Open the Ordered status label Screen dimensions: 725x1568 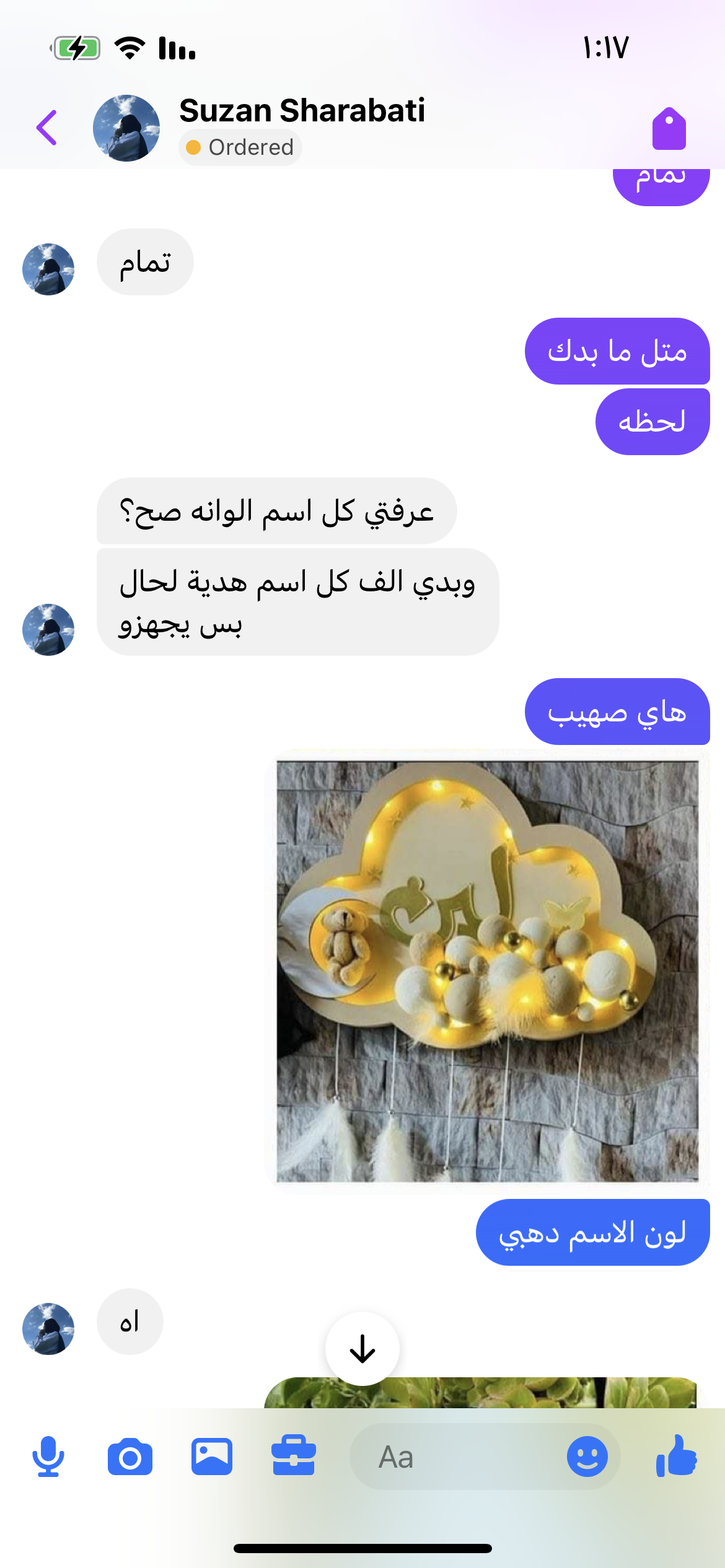[x=240, y=147]
